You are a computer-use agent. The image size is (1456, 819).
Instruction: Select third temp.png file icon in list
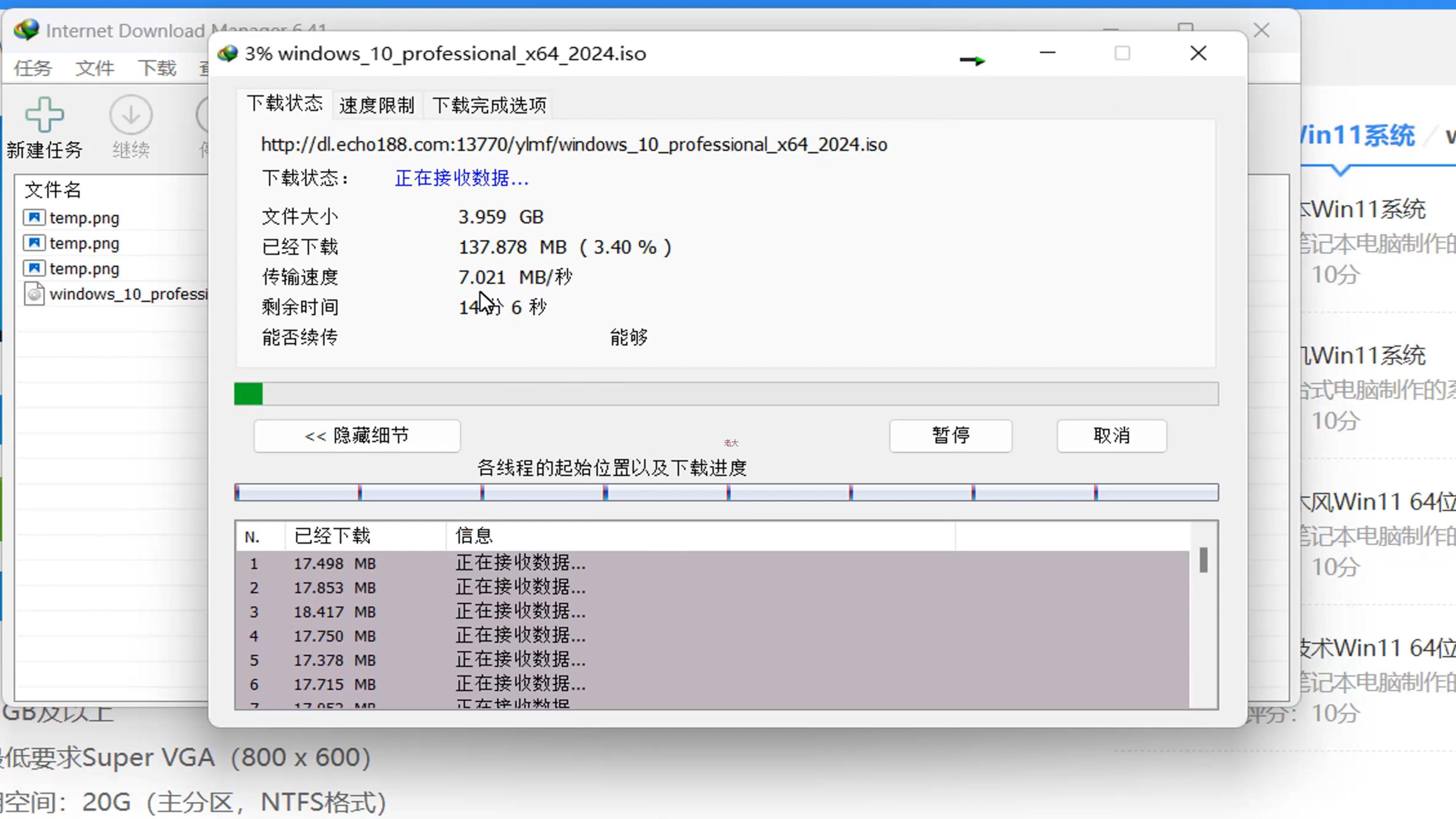[35, 268]
